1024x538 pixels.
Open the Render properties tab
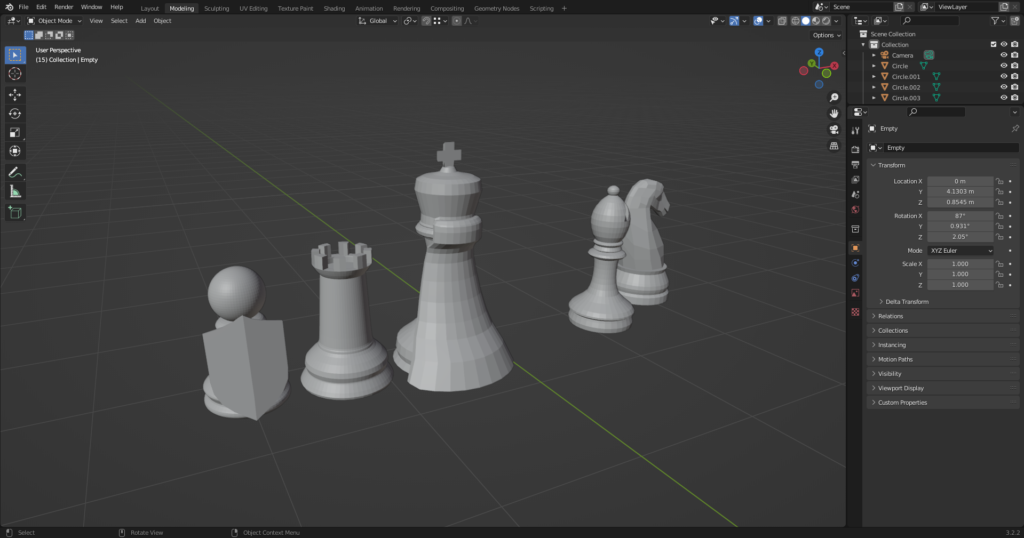pyautogui.click(x=856, y=150)
